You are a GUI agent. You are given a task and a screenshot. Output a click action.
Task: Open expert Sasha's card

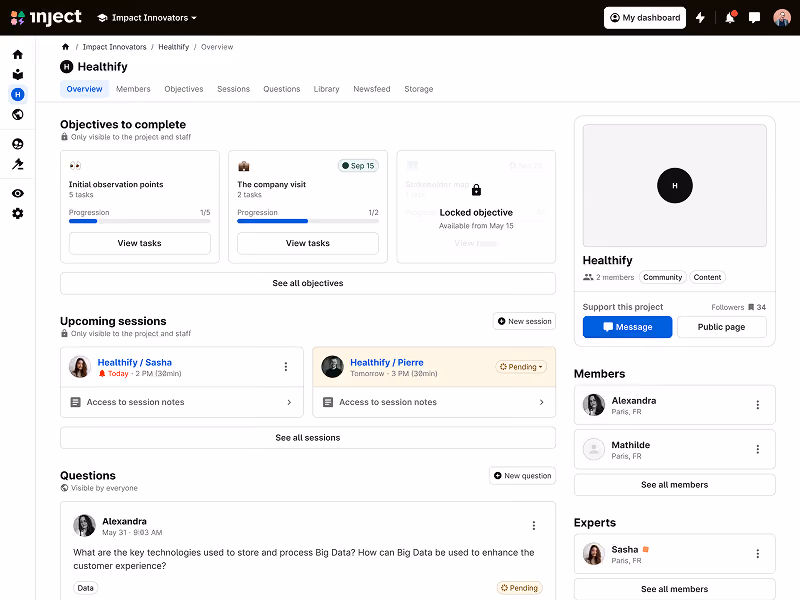tap(674, 554)
